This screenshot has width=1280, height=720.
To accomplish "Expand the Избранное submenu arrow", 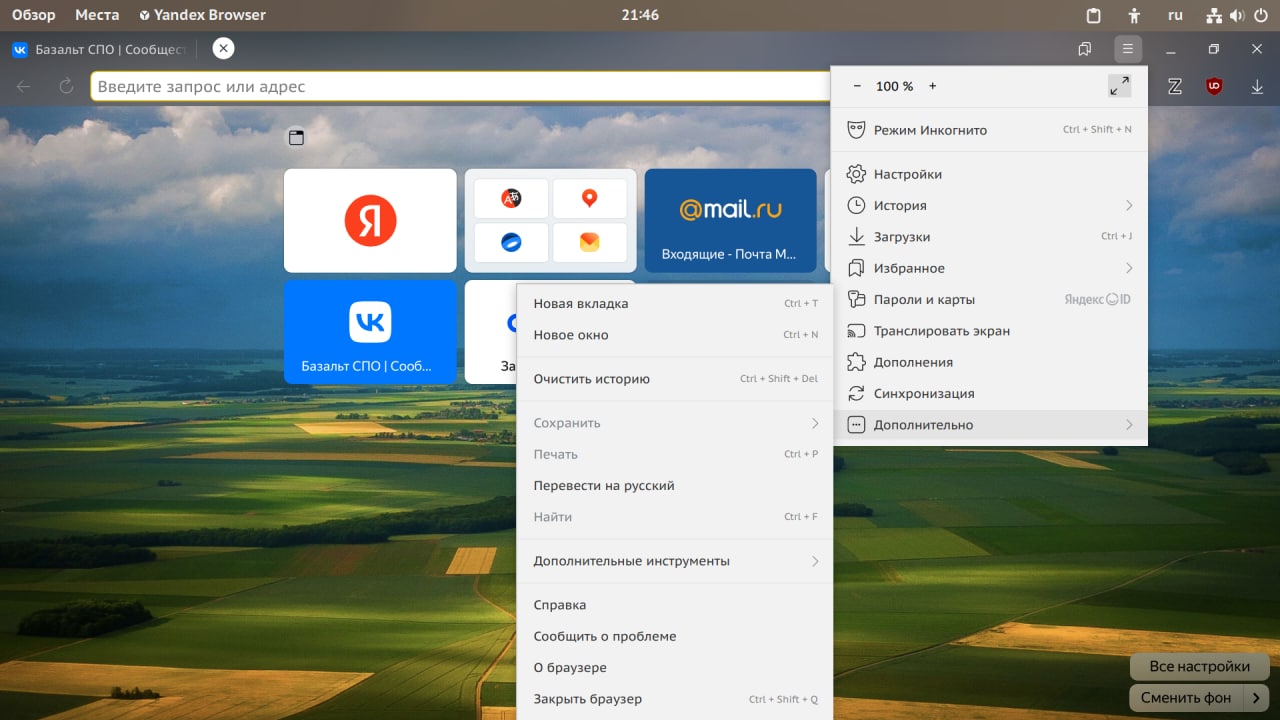I will coord(1129,268).
